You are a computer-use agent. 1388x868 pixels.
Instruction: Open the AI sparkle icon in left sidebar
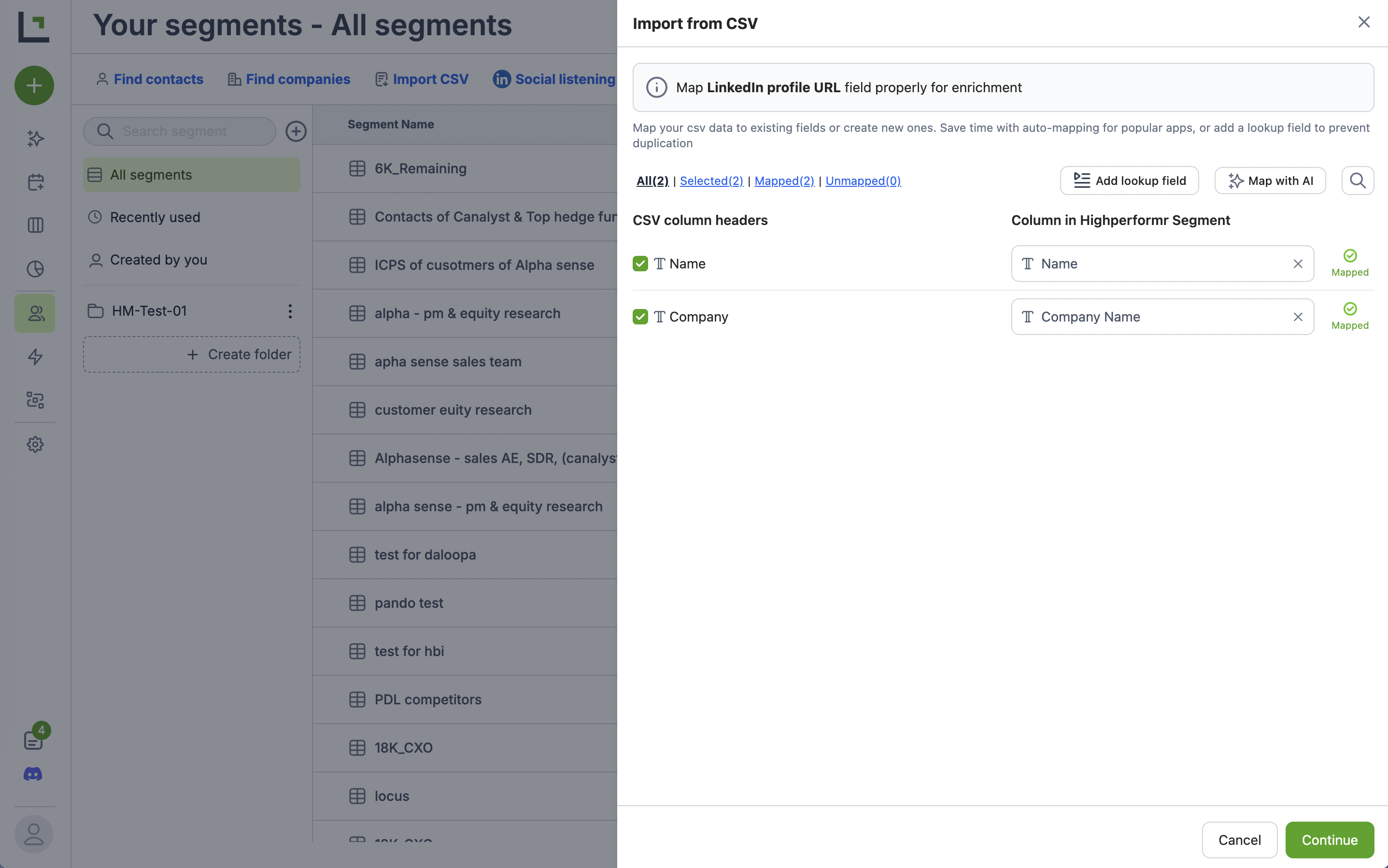click(36, 139)
